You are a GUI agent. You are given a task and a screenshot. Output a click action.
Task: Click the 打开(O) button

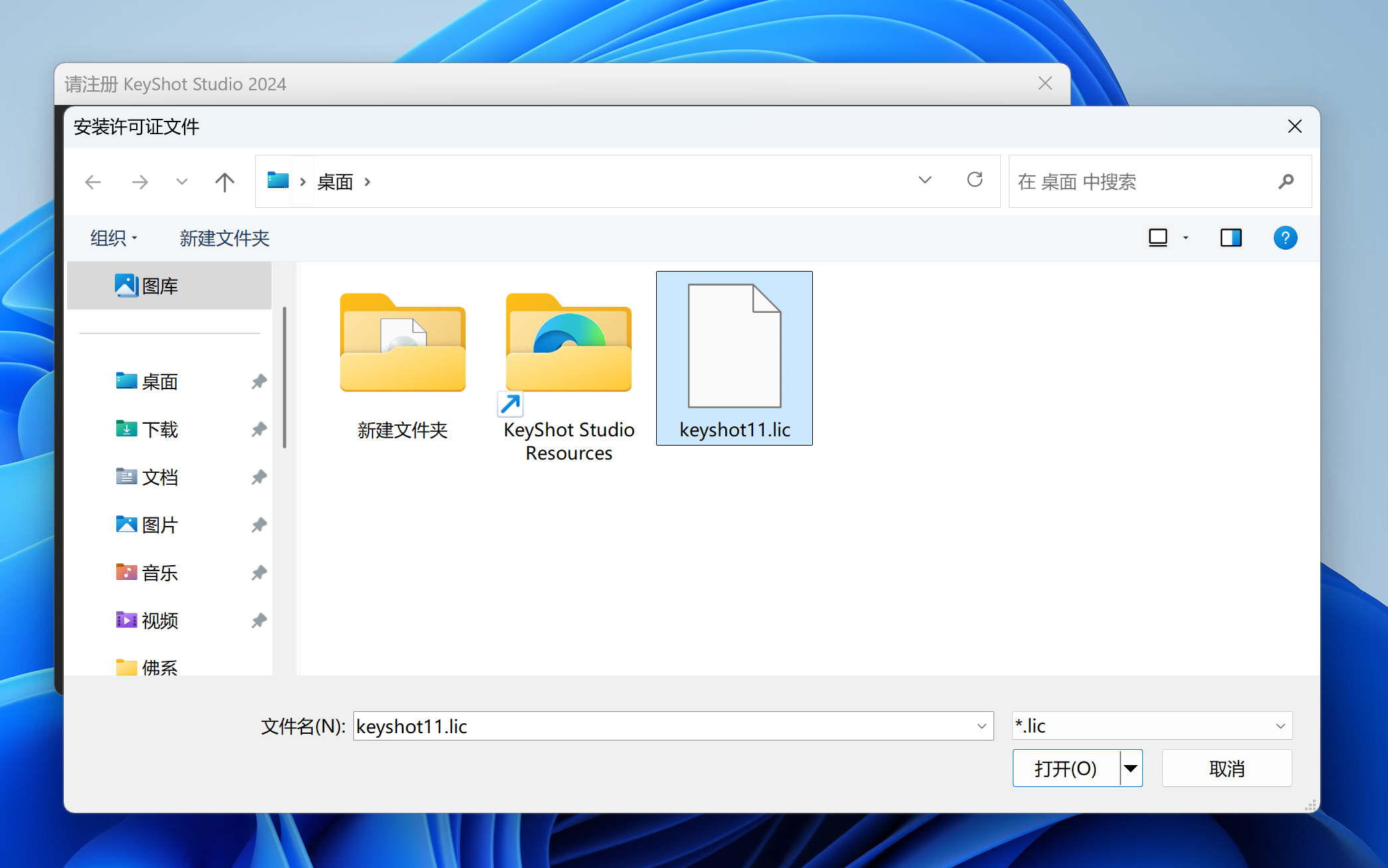pyautogui.click(x=1065, y=768)
